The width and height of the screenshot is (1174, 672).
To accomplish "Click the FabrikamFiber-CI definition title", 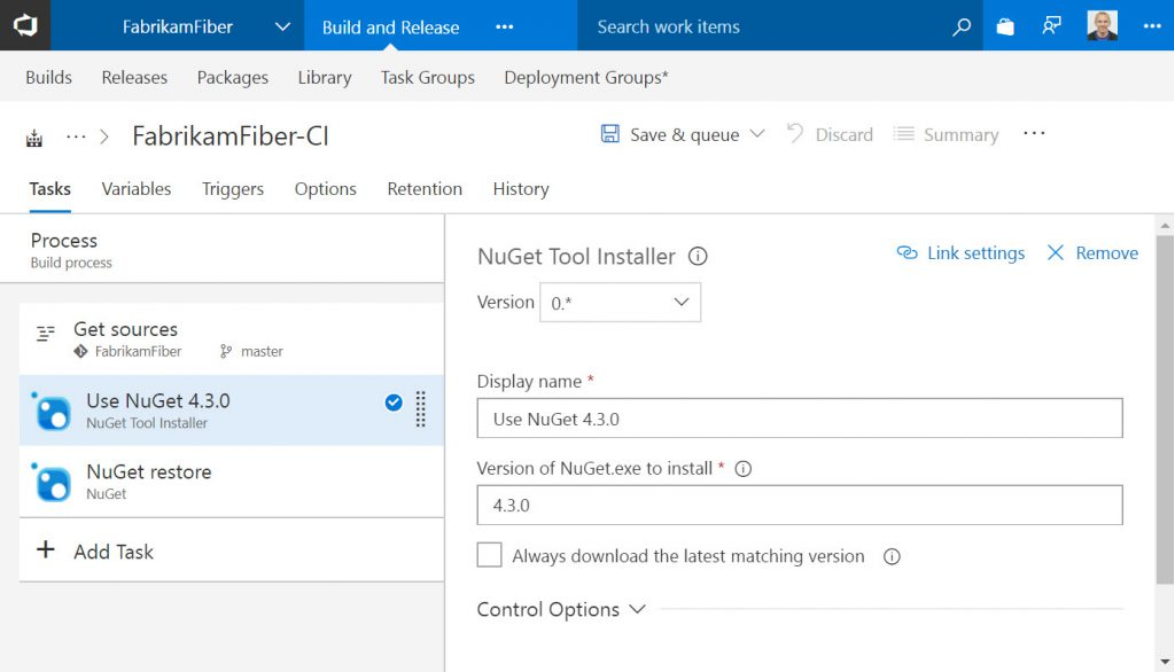I will pos(230,136).
